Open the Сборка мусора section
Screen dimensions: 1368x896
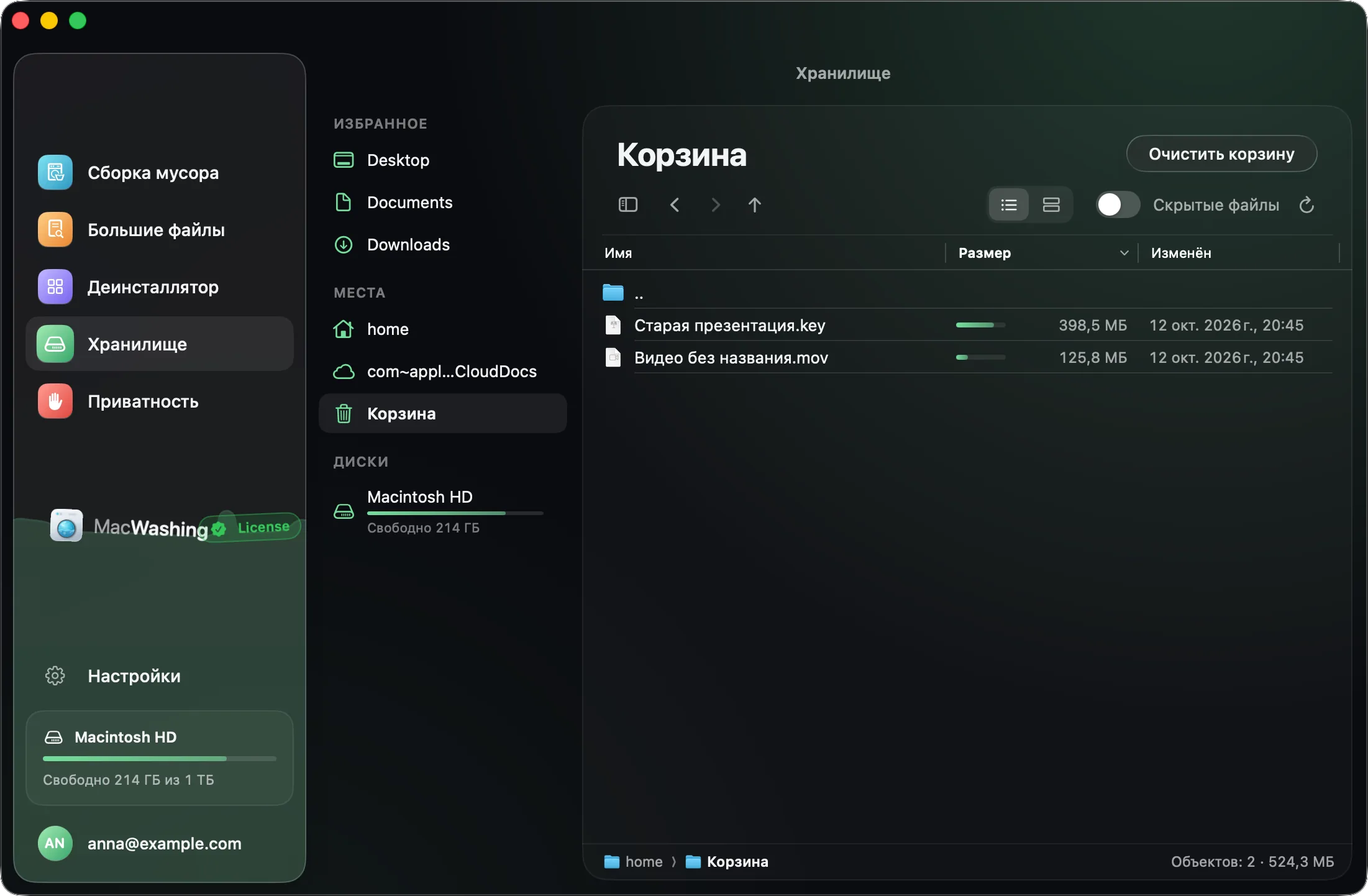(159, 173)
